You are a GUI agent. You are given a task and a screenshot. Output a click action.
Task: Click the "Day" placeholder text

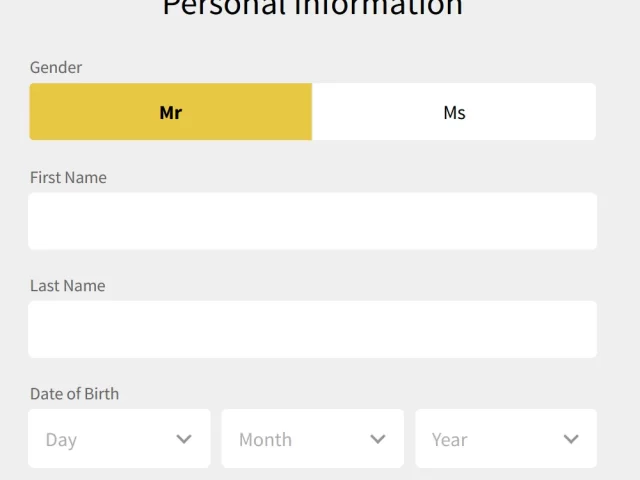point(61,440)
